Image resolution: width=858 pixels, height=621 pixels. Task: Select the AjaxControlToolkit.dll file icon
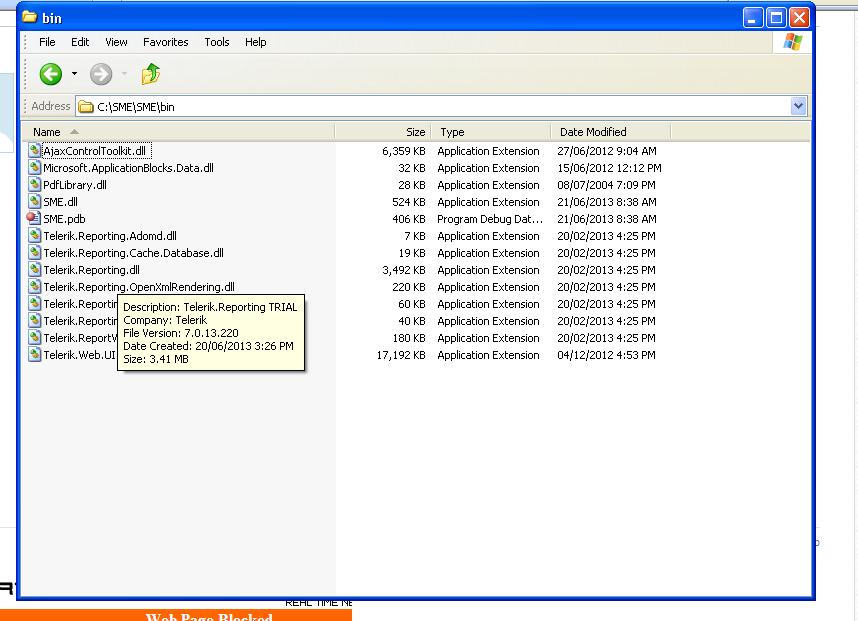(x=34, y=150)
